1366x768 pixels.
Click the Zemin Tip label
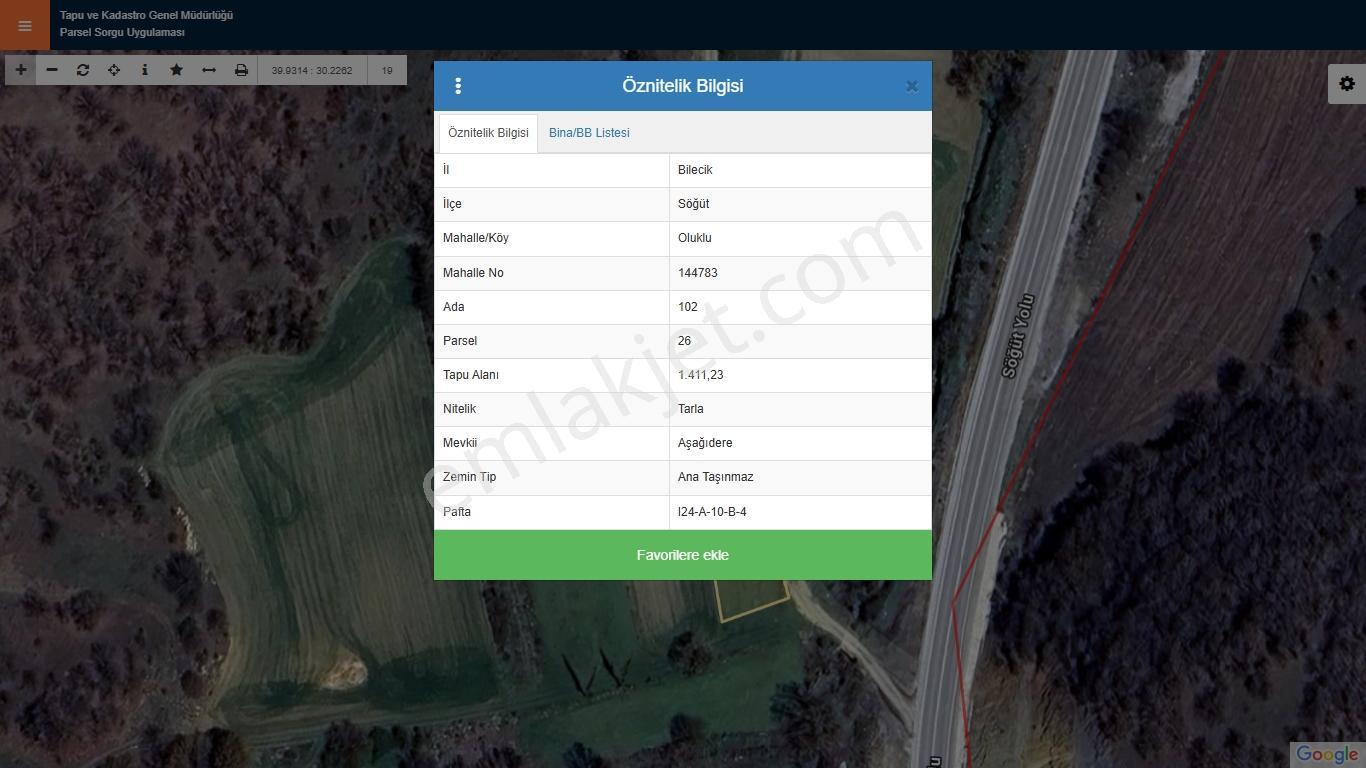469,477
